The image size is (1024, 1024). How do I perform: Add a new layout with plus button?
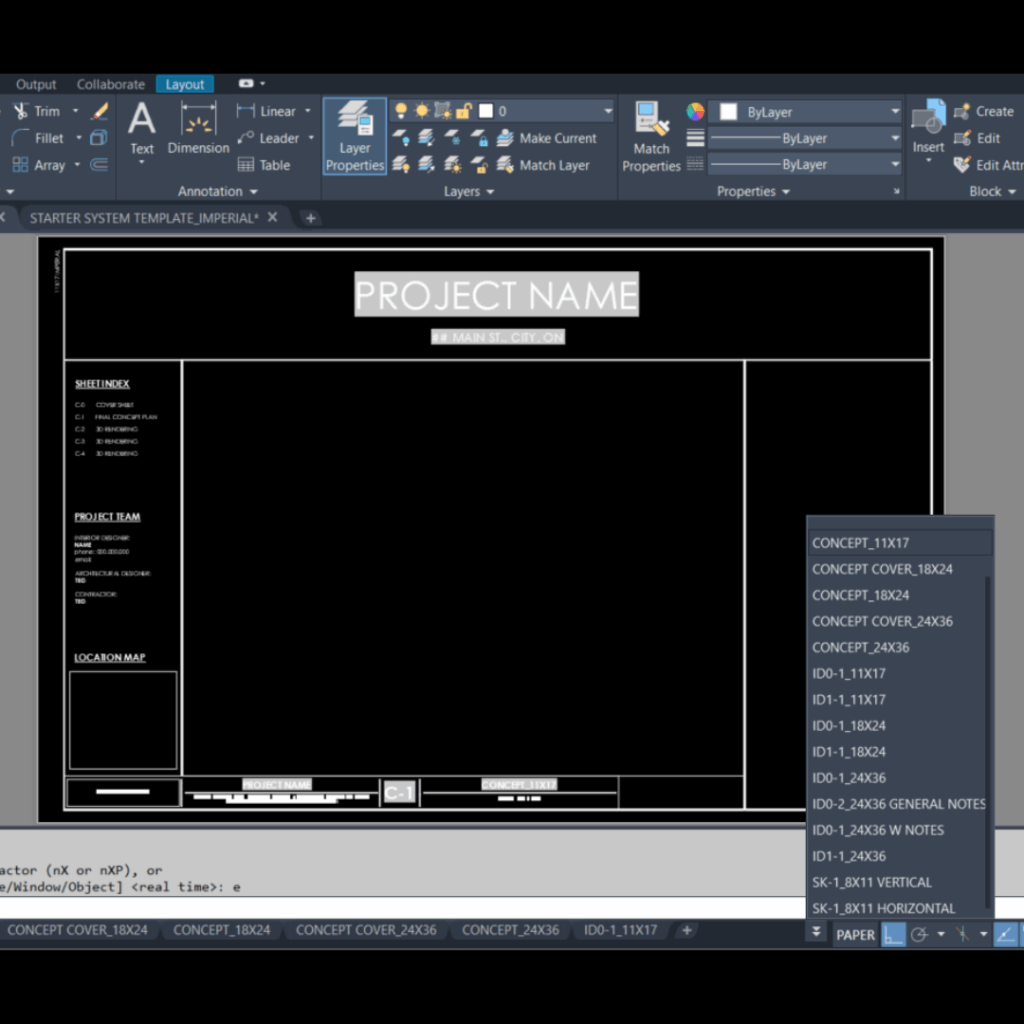[x=686, y=930]
